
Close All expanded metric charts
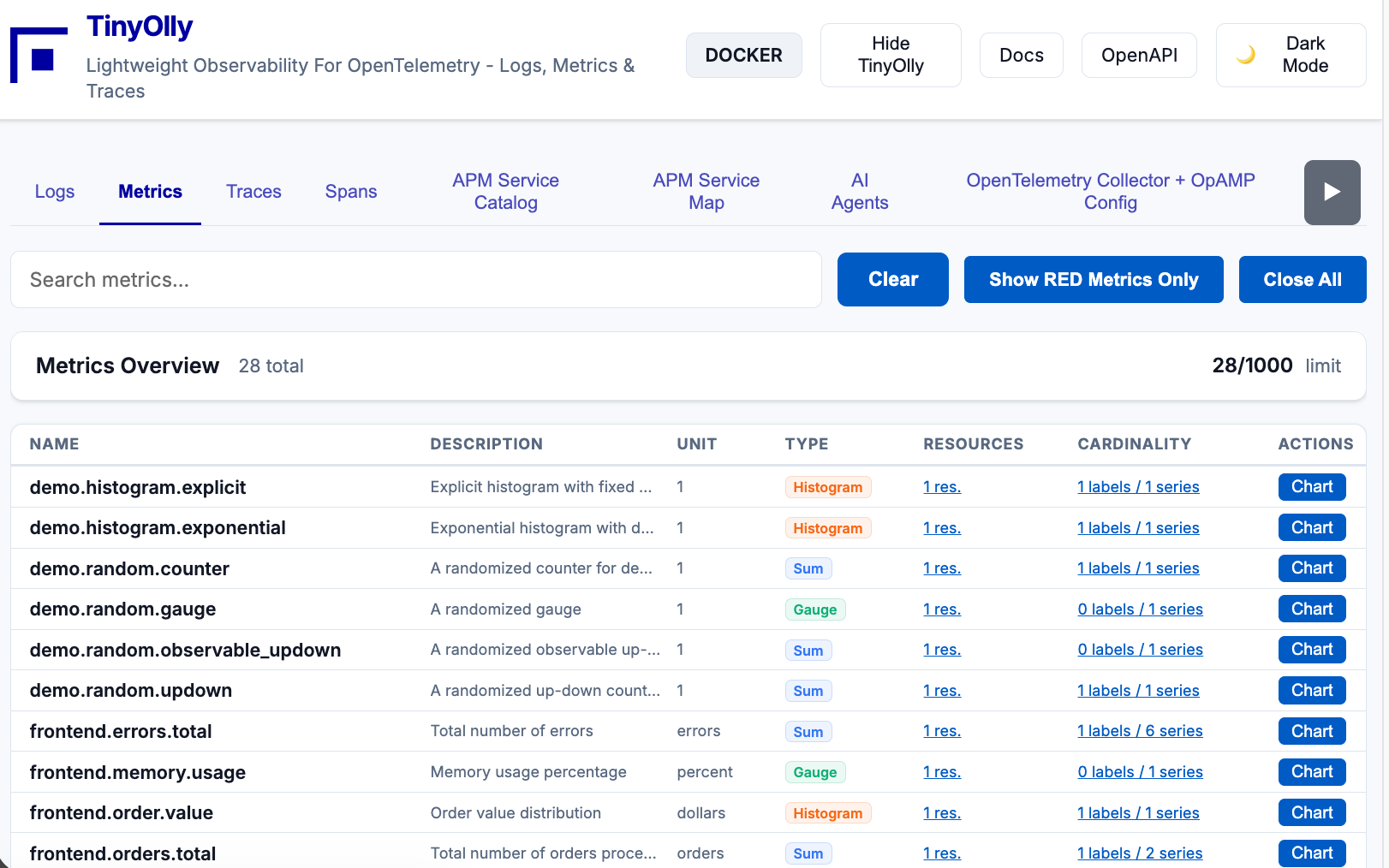pos(1302,280)
